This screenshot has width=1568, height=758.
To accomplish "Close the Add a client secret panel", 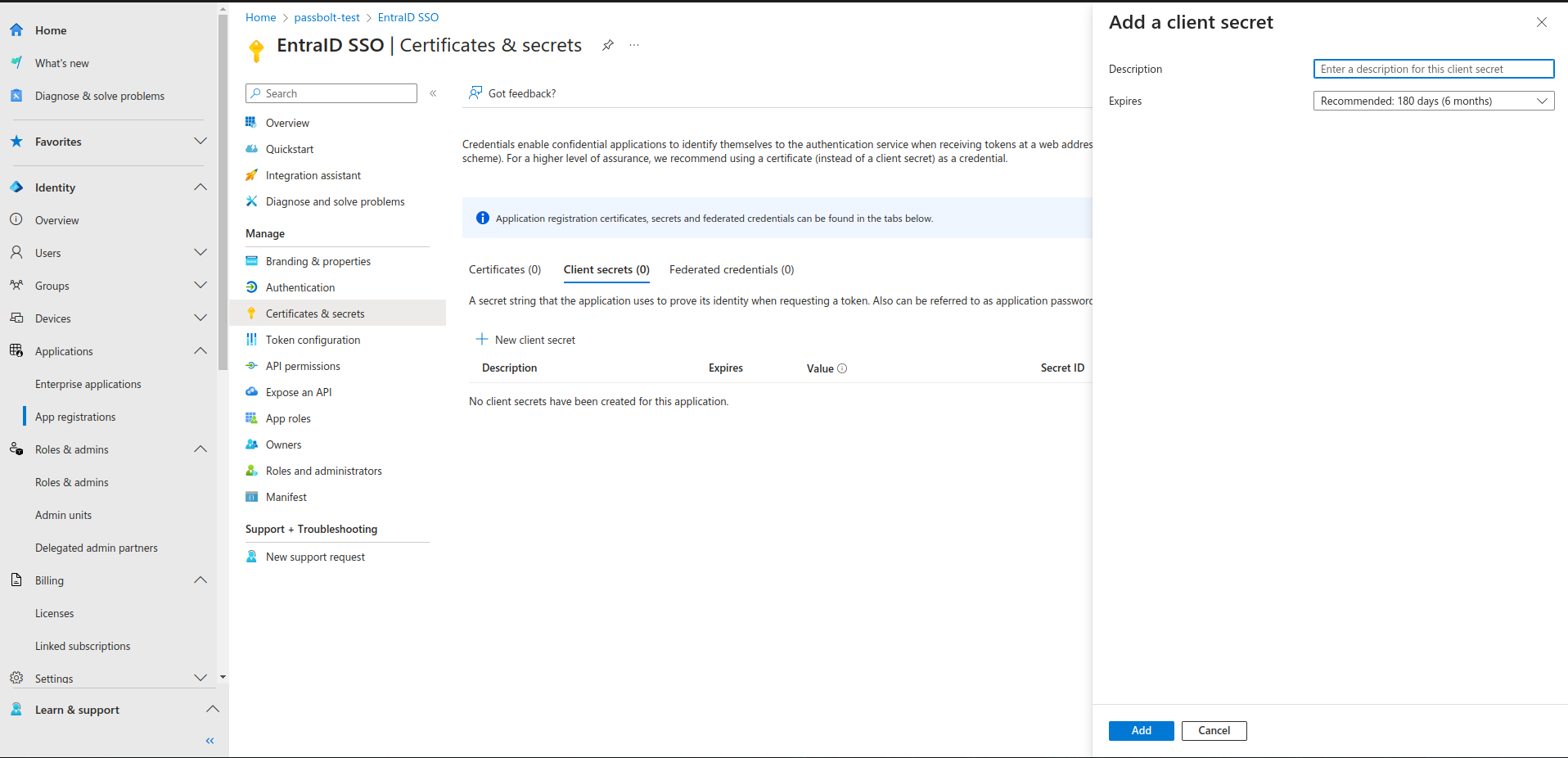I will coord(1542,22).
